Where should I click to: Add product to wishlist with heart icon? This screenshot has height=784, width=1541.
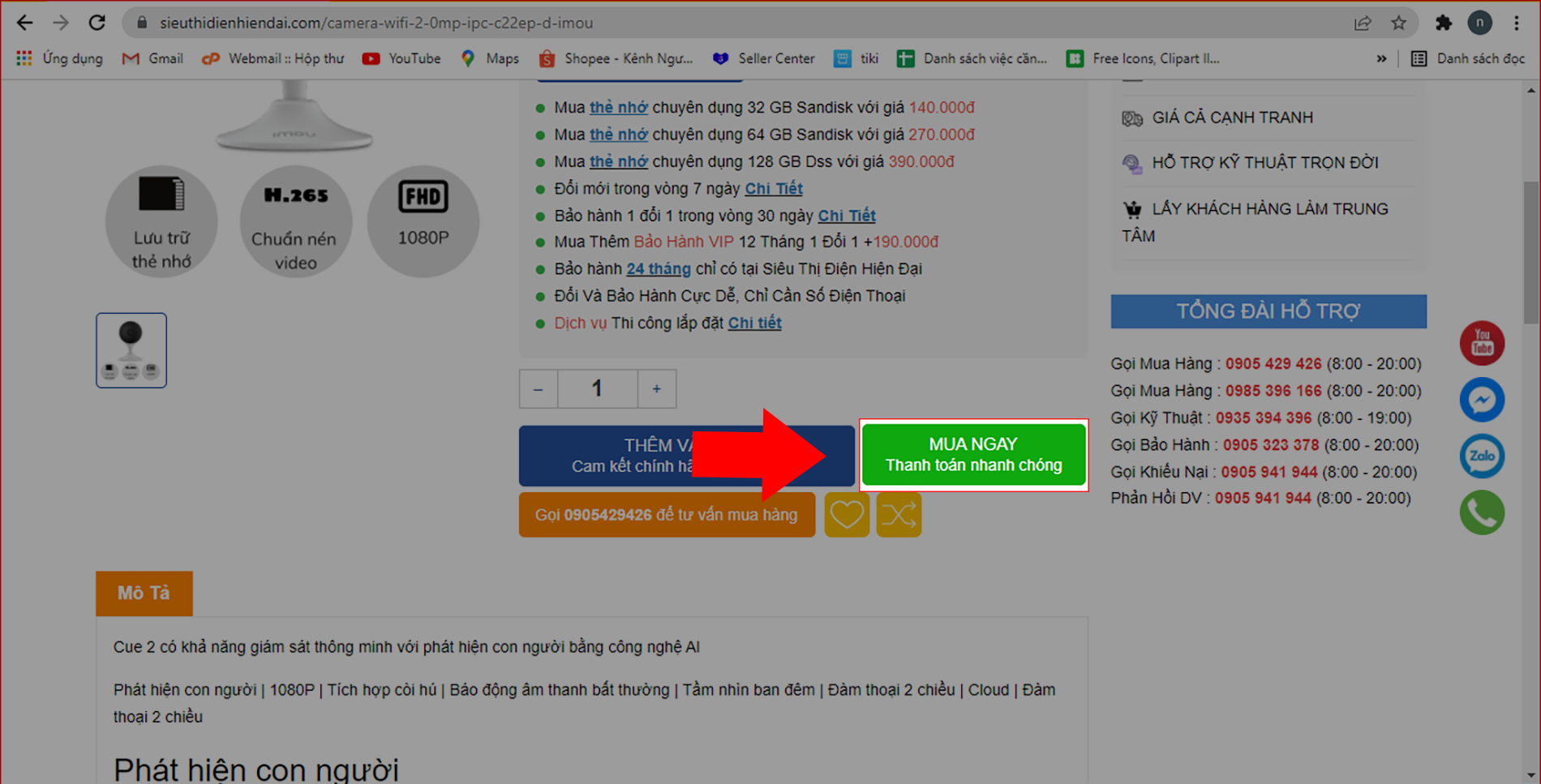point(847,515)
